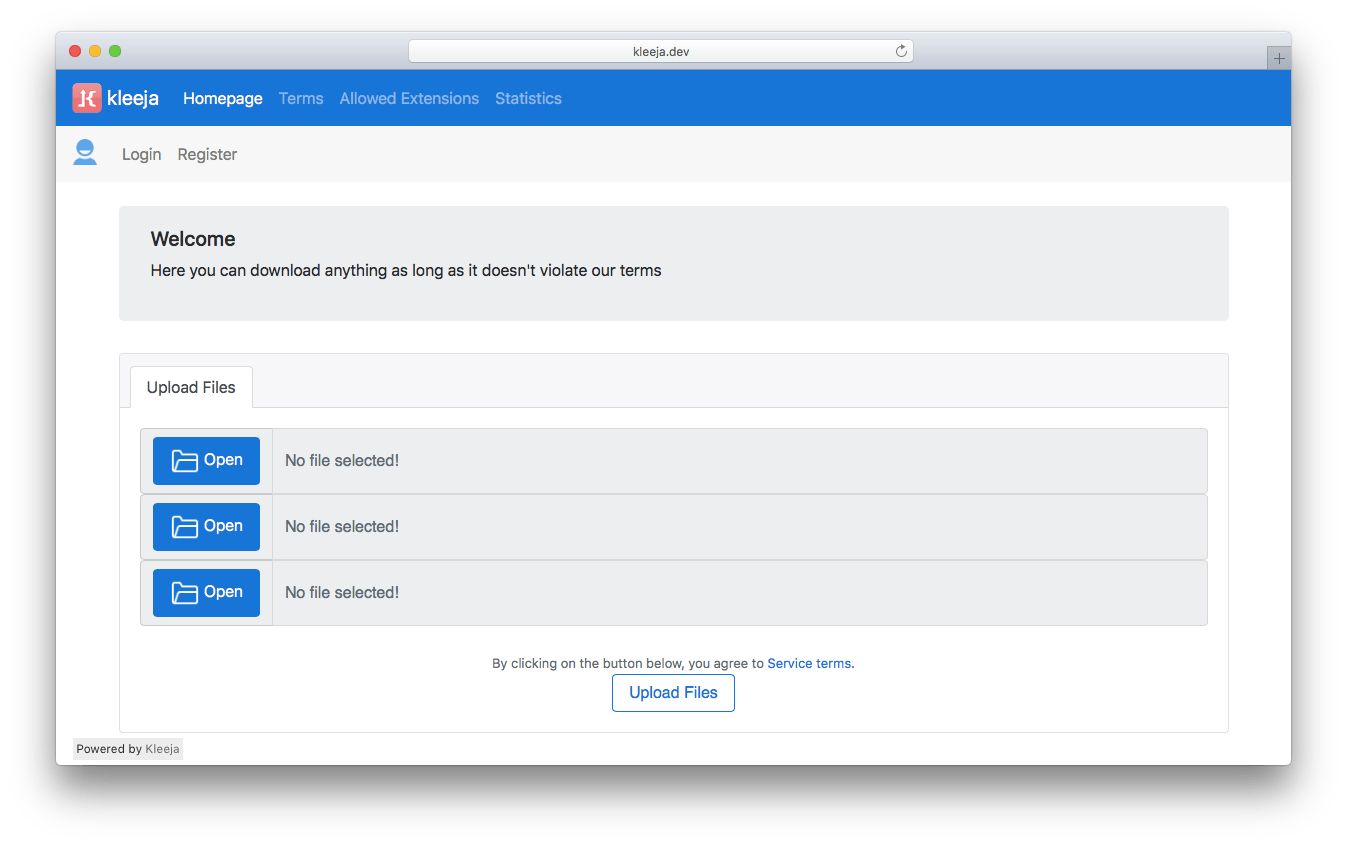Click the reload icon in address bar
This screenshot has height=845, width=1347.
click(901, 51)
